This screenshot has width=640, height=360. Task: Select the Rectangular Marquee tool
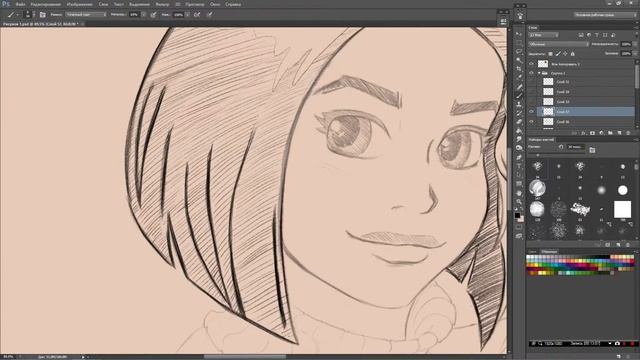pos(519,42)
